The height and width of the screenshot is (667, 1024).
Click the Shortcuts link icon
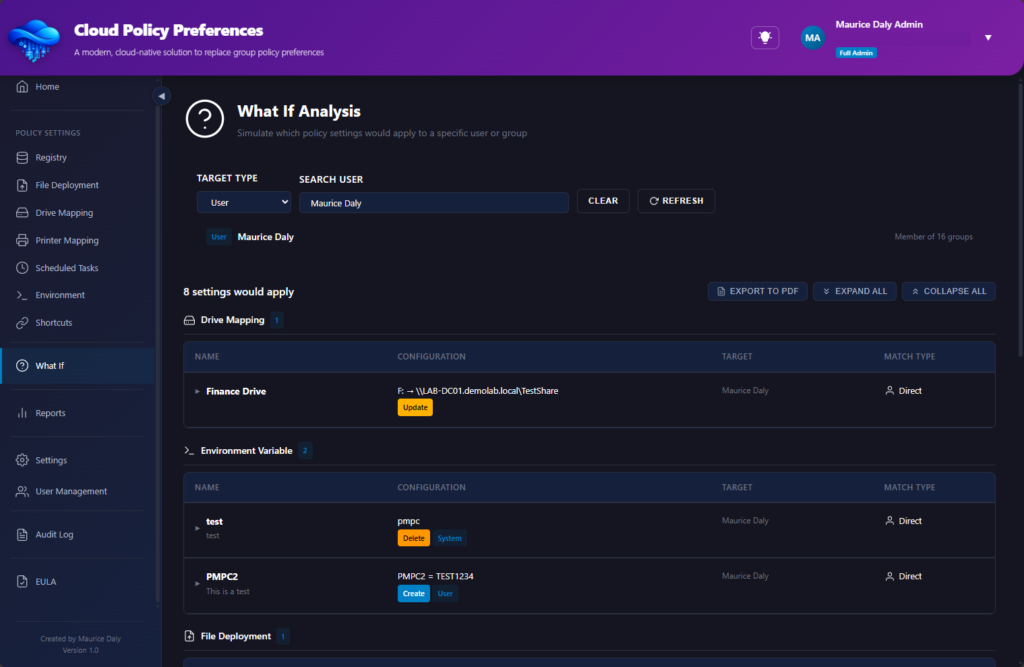[22, 323]
